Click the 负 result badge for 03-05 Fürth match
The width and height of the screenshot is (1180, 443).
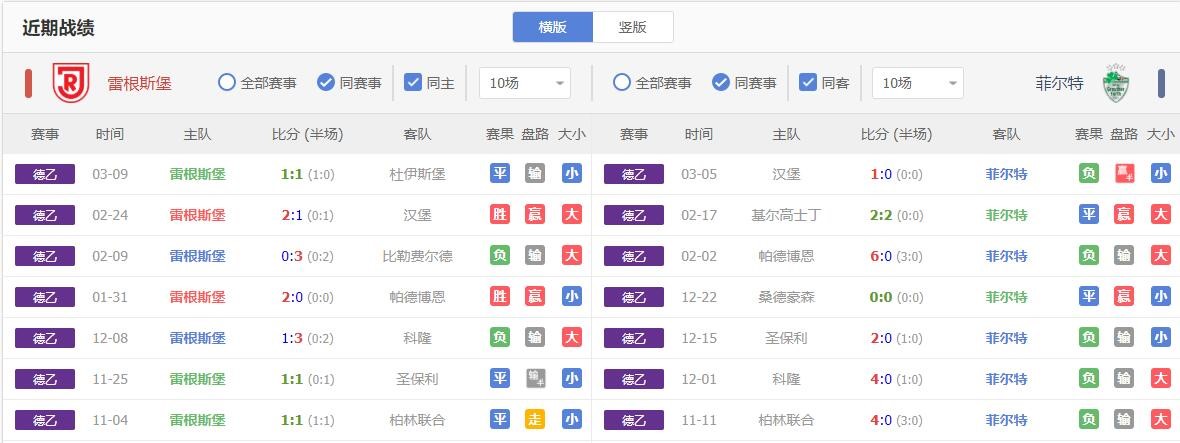1089,174
